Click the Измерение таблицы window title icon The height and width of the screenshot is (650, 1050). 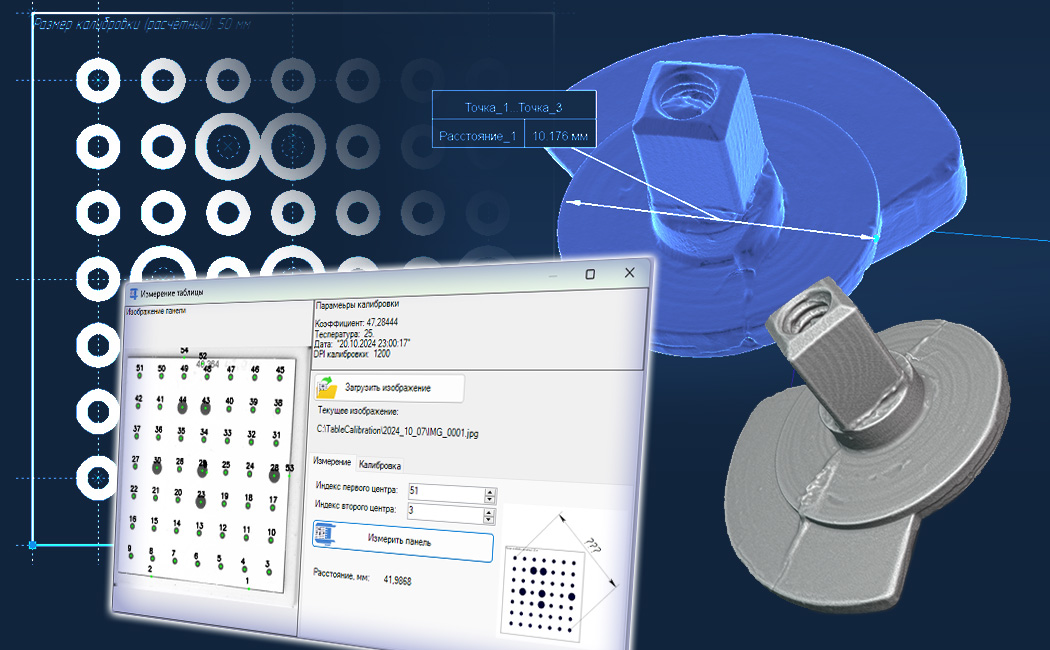133,294
